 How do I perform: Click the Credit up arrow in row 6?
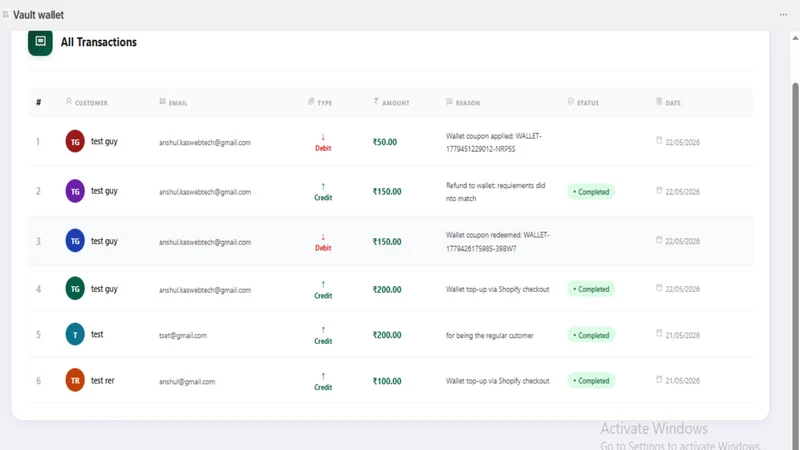[323, 376]
